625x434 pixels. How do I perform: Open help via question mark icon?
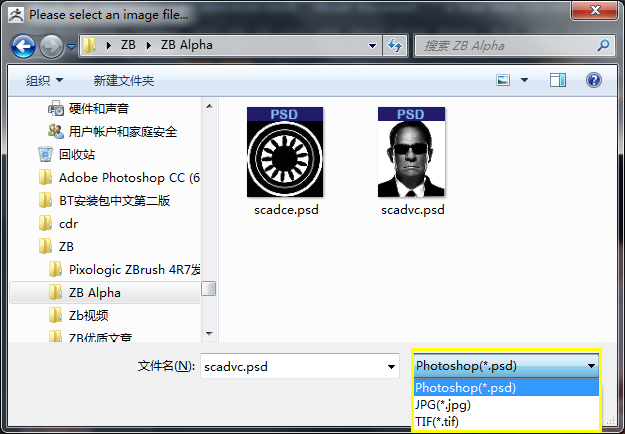(594, 80)
